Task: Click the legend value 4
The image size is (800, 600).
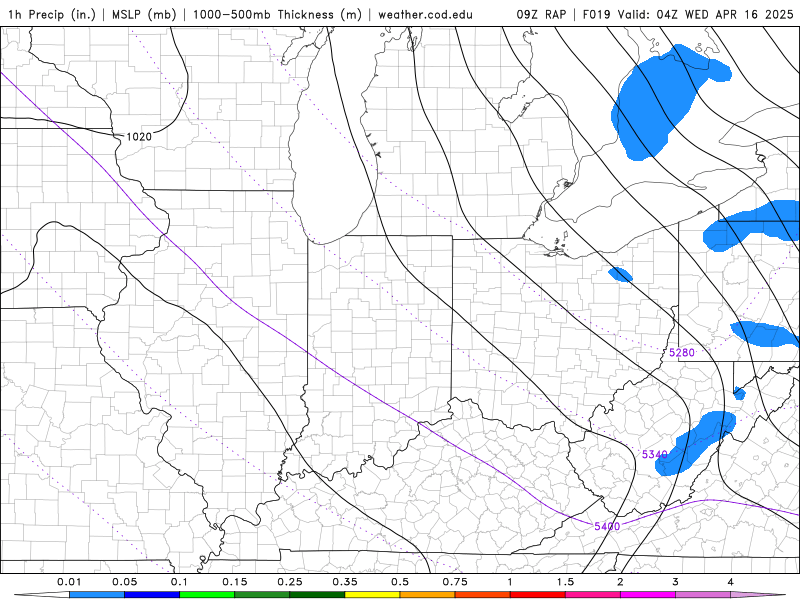Action: pos(731,582)
